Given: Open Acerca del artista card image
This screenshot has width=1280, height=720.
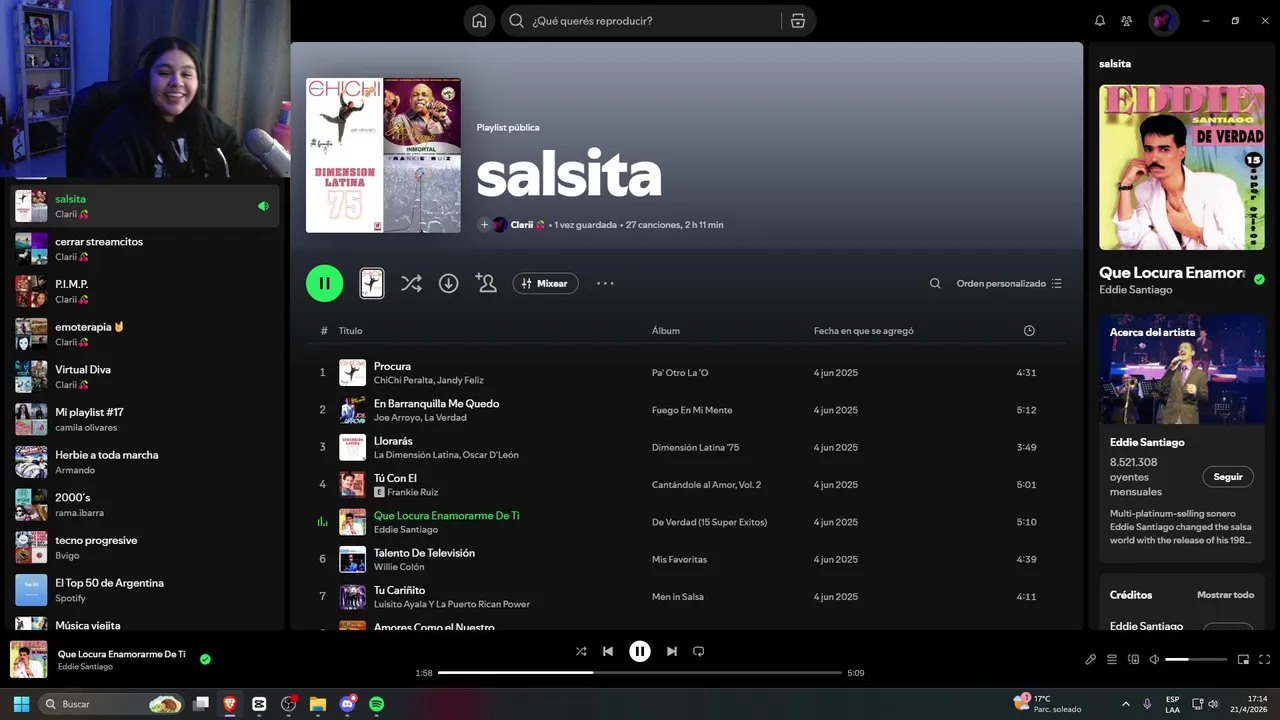Looking at the screenshot, I should (1181, 369).
